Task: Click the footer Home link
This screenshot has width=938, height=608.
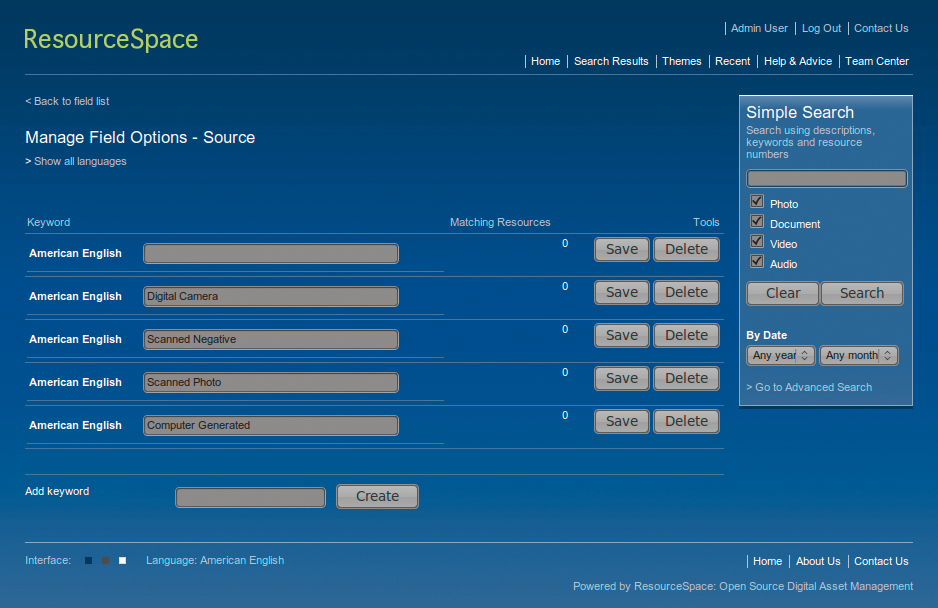Action: click(768, 561)
